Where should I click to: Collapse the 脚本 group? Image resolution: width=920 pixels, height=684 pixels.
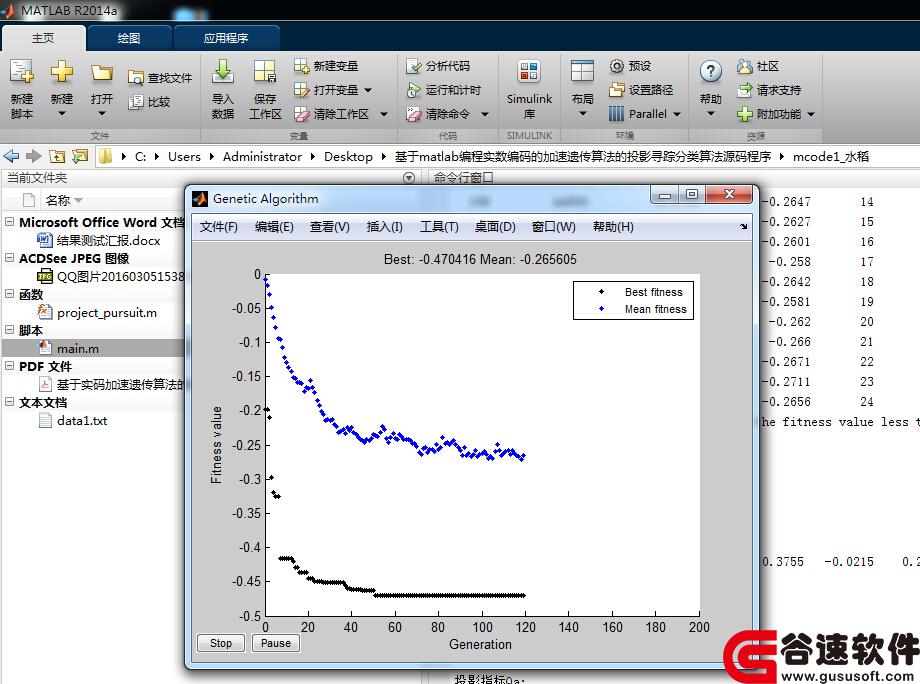[x=9, y=330]
